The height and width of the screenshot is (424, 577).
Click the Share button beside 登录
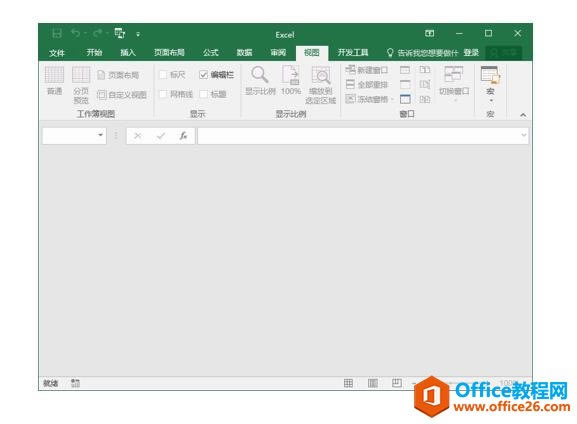[x=504, y=53]
